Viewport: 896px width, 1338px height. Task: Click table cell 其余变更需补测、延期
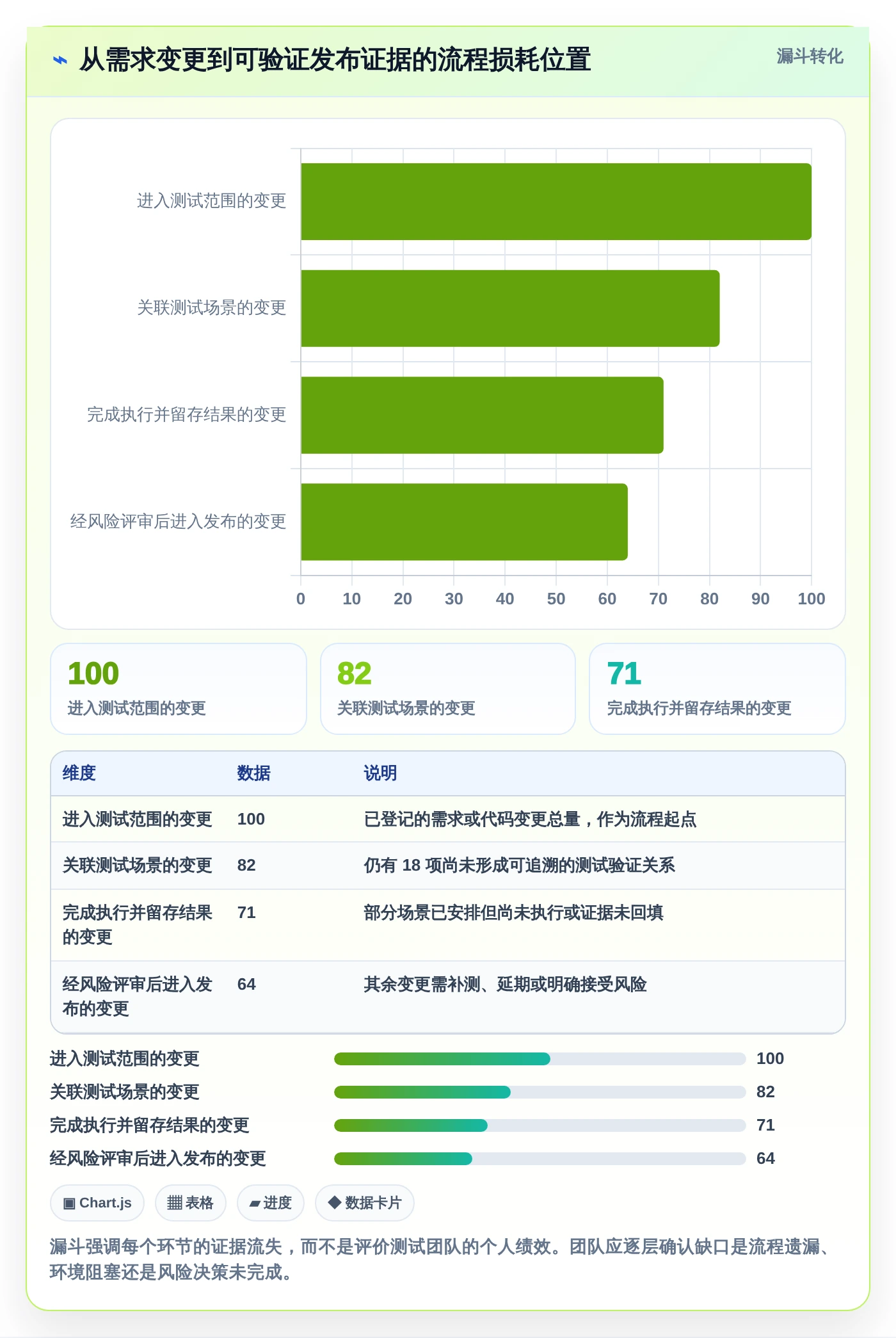point(506,985)
